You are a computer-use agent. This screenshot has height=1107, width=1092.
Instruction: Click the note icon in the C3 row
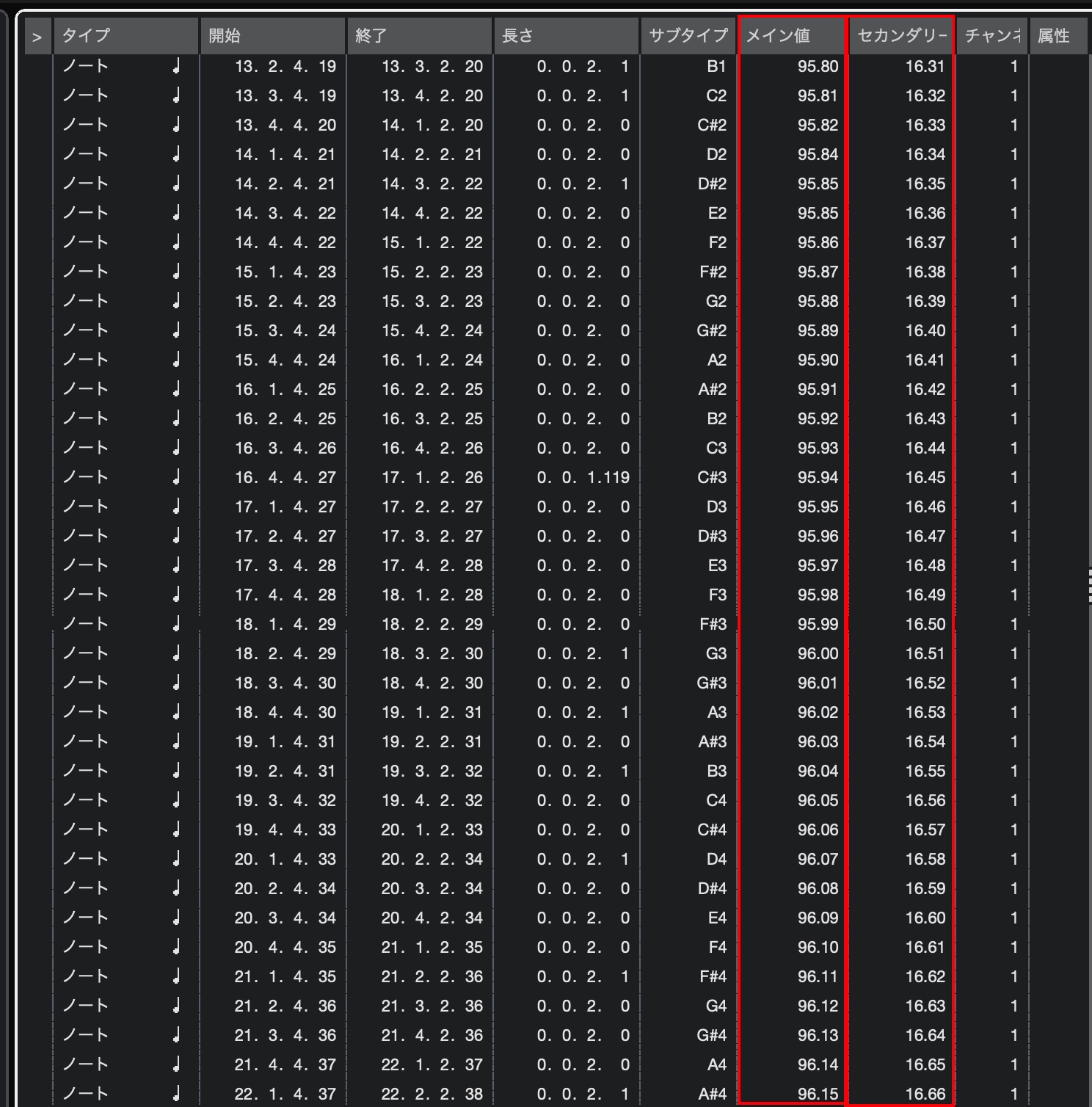point(176,449)
